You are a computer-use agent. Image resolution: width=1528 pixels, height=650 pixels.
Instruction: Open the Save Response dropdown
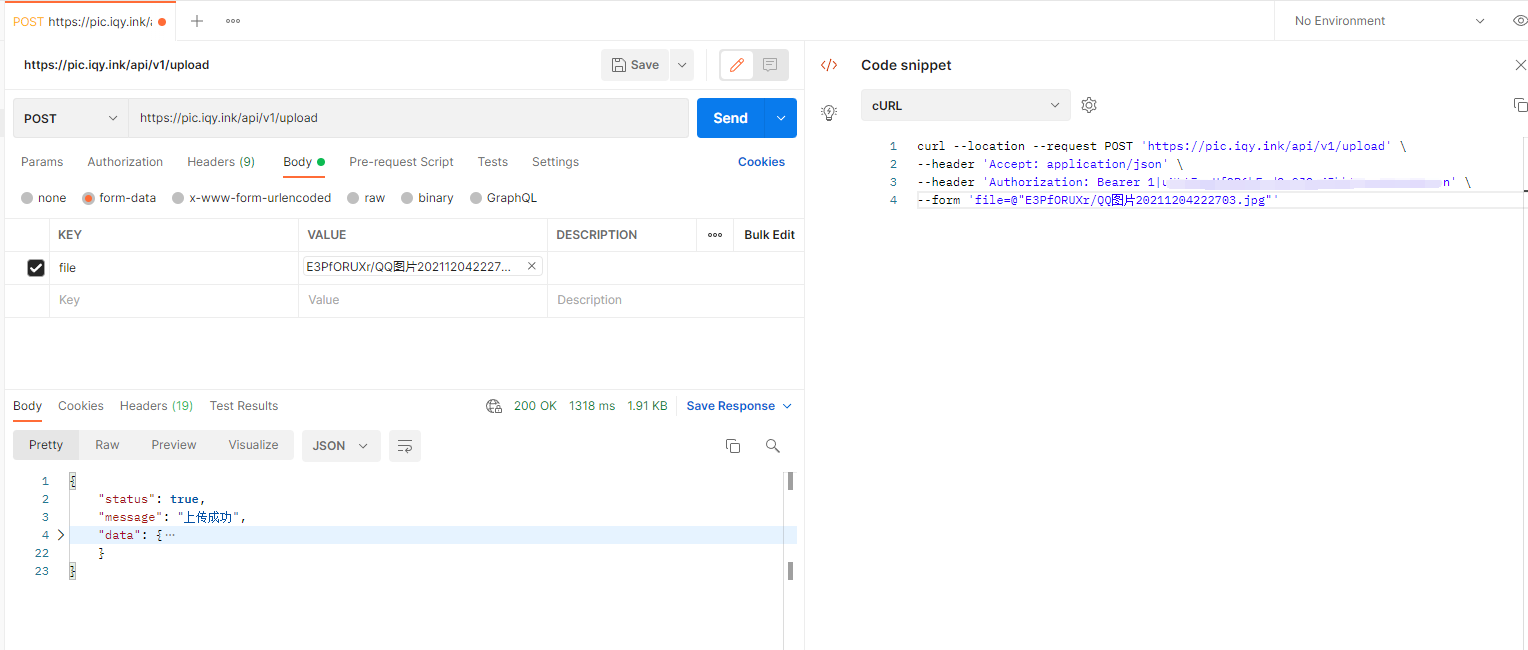pos(739,406)
